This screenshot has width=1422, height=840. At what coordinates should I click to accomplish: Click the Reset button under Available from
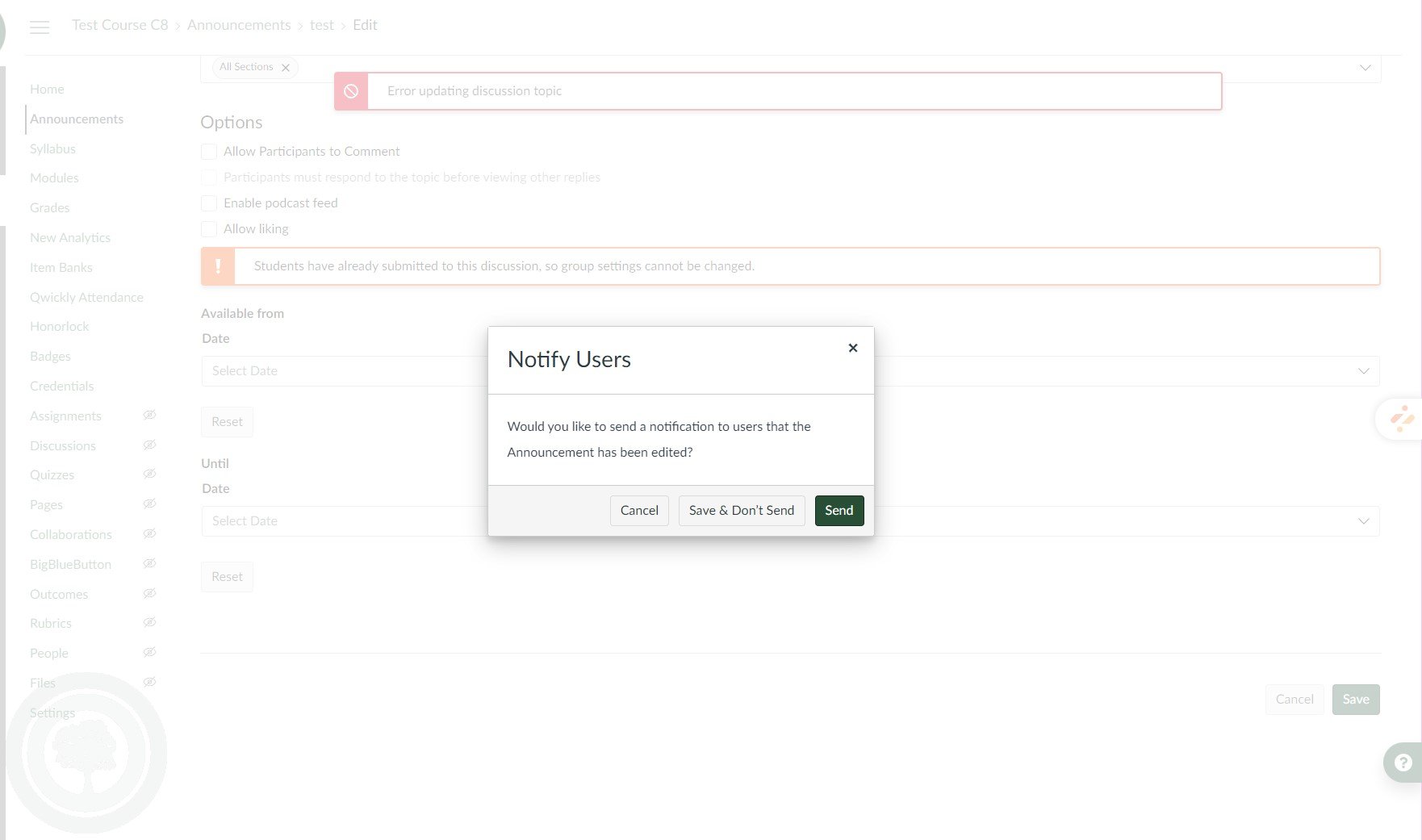(x=227, y=422)
